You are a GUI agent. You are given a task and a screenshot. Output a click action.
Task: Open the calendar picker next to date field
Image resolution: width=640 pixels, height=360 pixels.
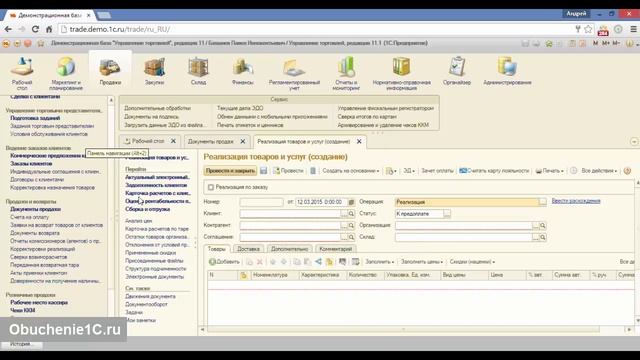coord(351,202)
